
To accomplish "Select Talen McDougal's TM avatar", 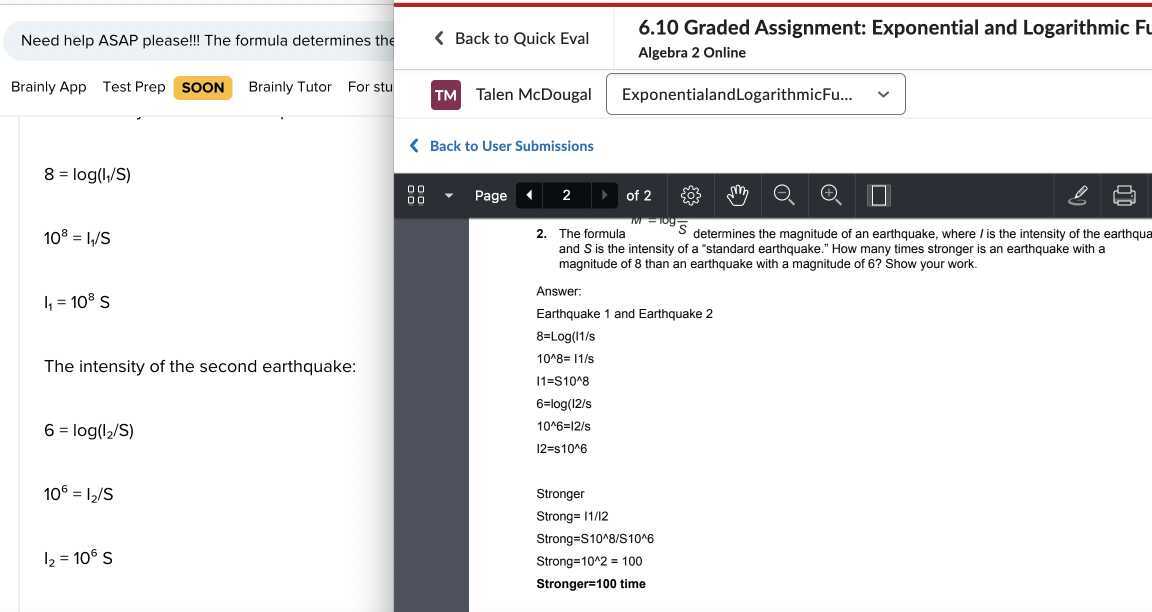I will [x=445, y=94].
